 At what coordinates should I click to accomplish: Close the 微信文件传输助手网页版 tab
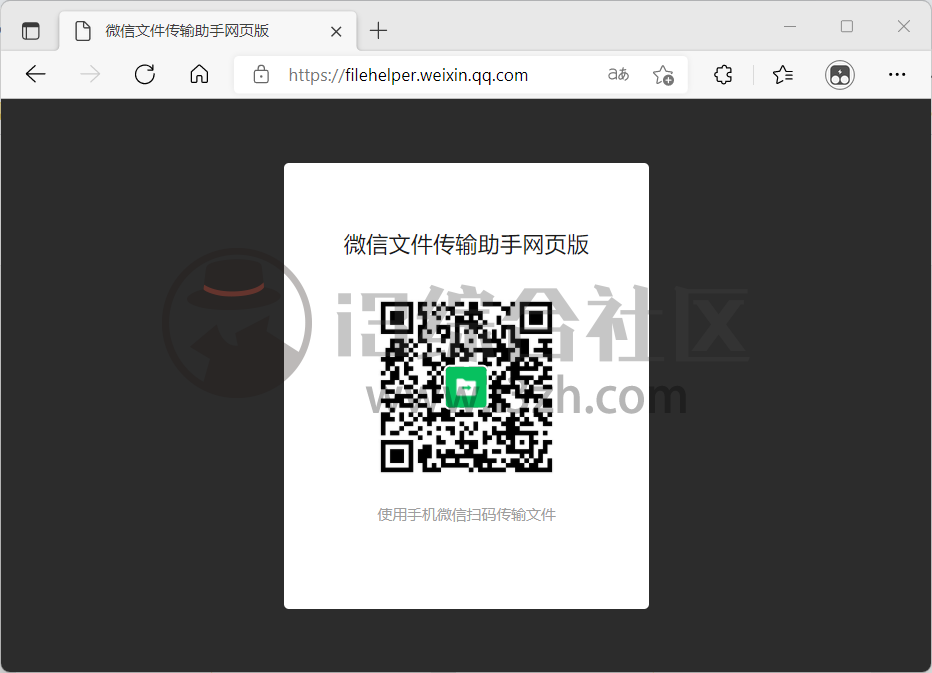pyautogui.click(x=336, y=31)
